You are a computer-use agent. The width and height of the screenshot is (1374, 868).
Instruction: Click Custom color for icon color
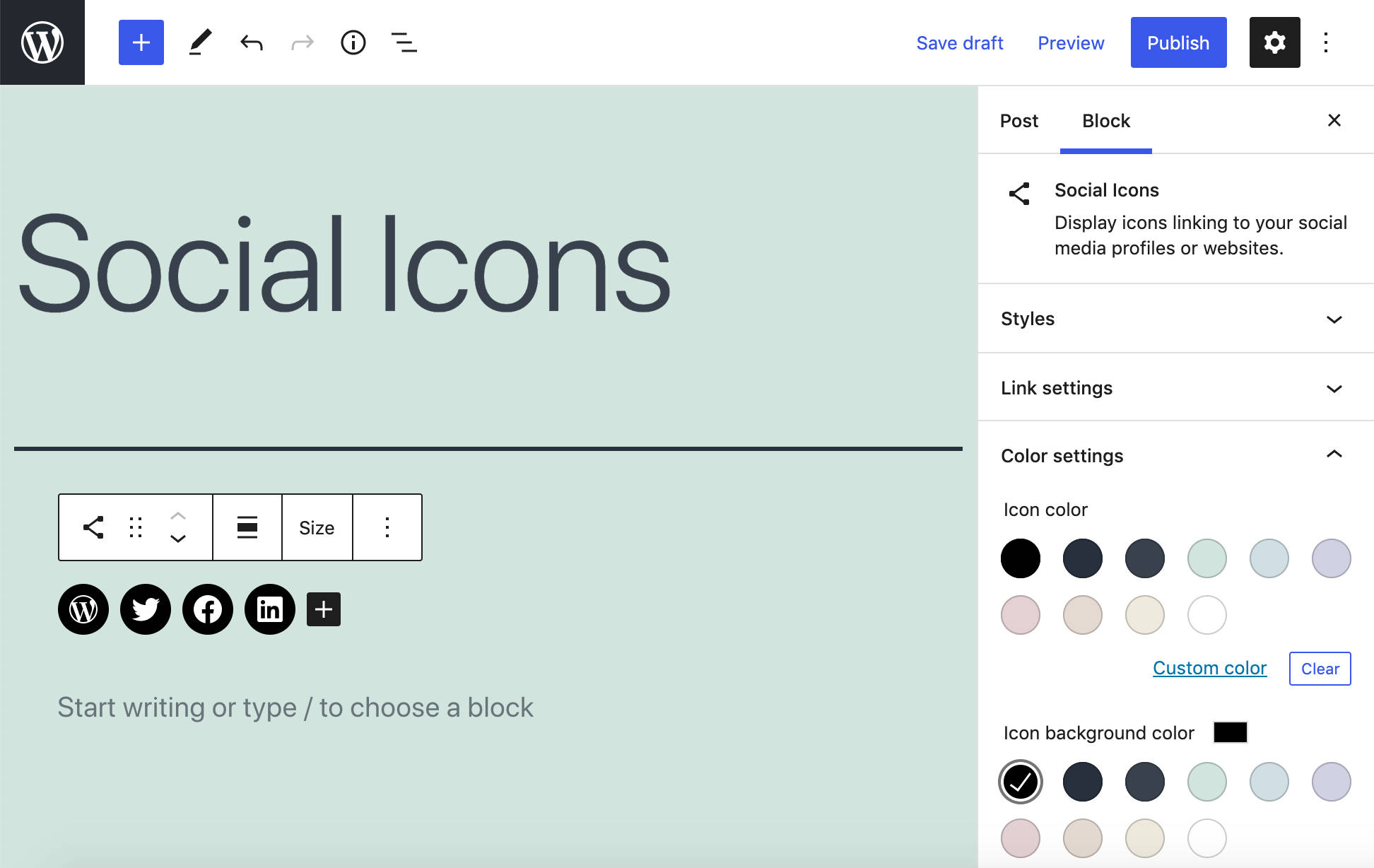click(x=1209, y=668)
